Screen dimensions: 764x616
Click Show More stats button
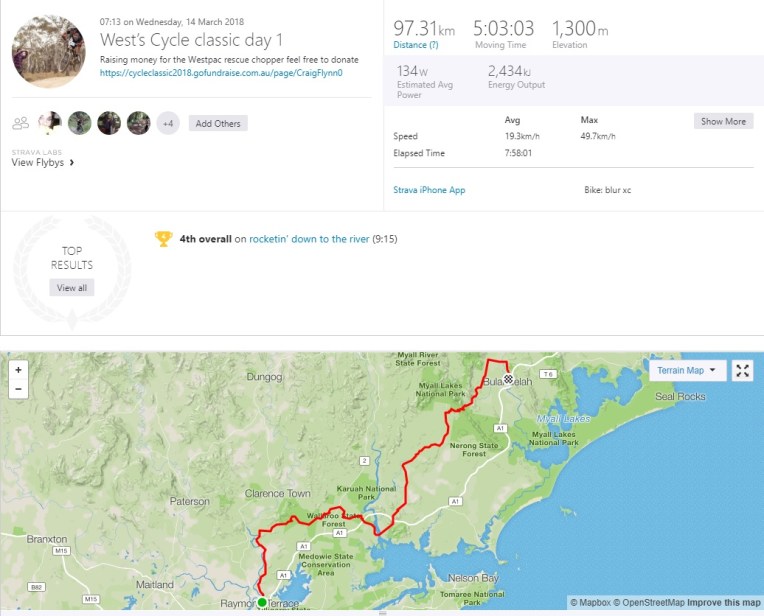click(723, 121)
